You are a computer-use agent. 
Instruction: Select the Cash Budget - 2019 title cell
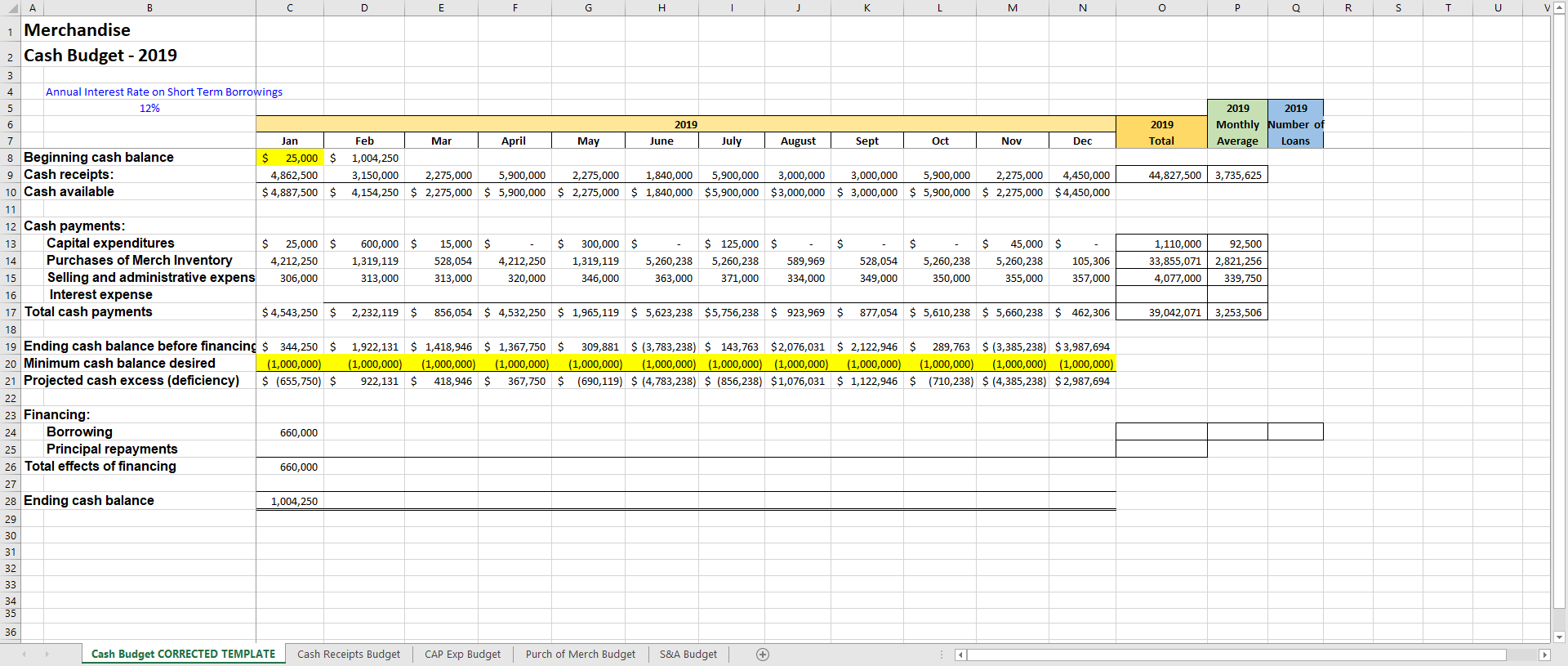click(x=100, y=56)
